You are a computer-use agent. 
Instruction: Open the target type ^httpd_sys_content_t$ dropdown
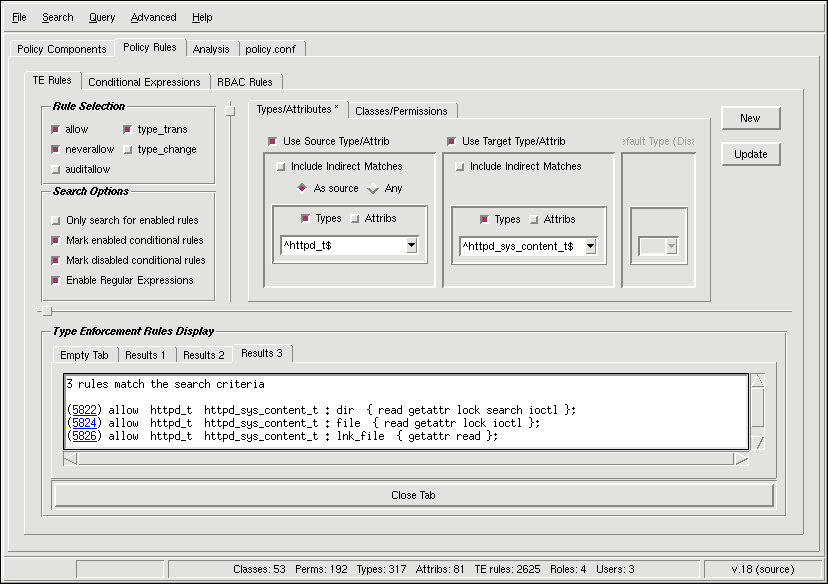tap(590, 246)
